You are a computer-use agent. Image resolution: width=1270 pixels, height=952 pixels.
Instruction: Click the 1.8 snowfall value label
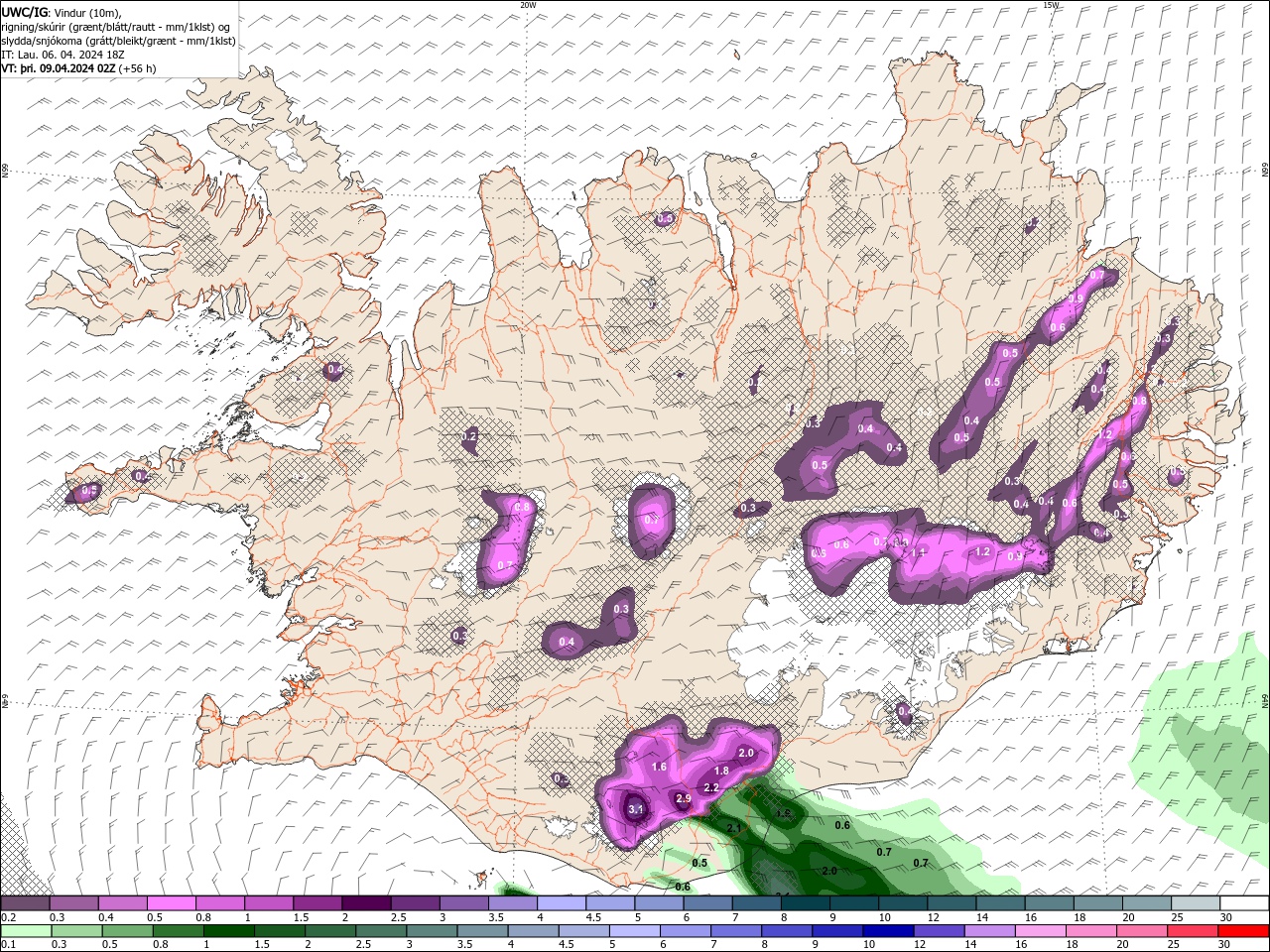coord(722,771)
